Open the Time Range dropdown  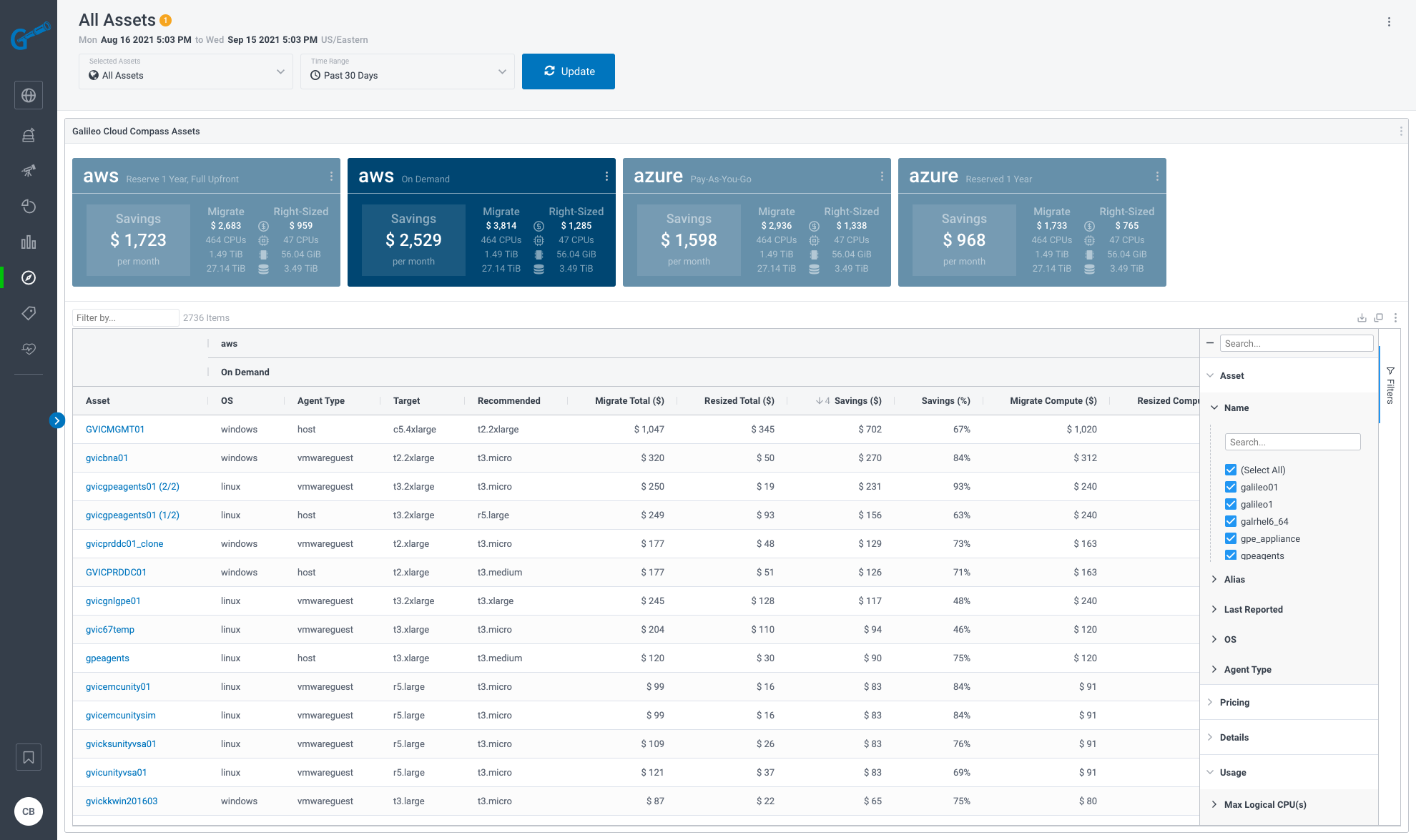408,71
